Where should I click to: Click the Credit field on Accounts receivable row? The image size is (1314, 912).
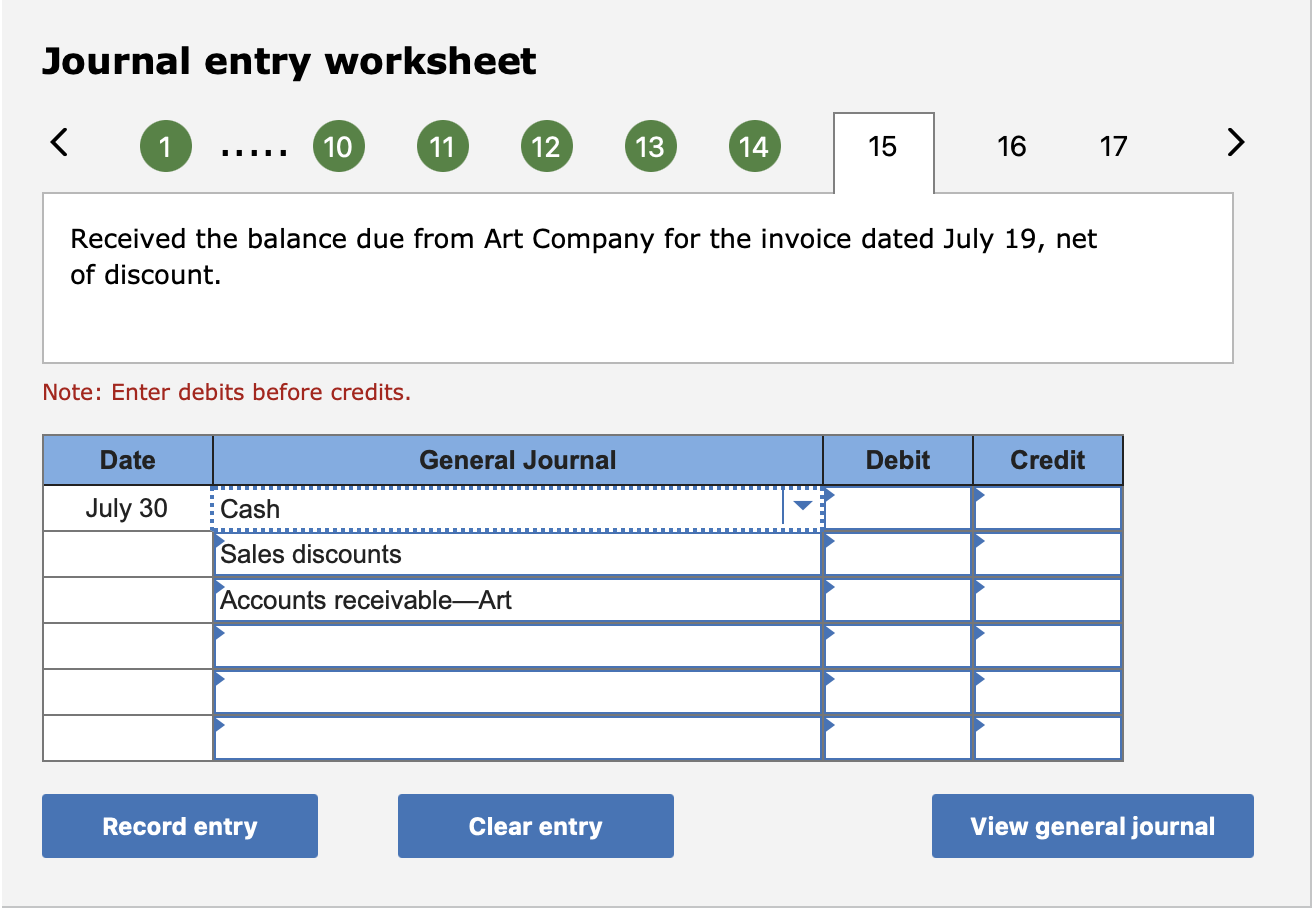[x=1047, y=599]
